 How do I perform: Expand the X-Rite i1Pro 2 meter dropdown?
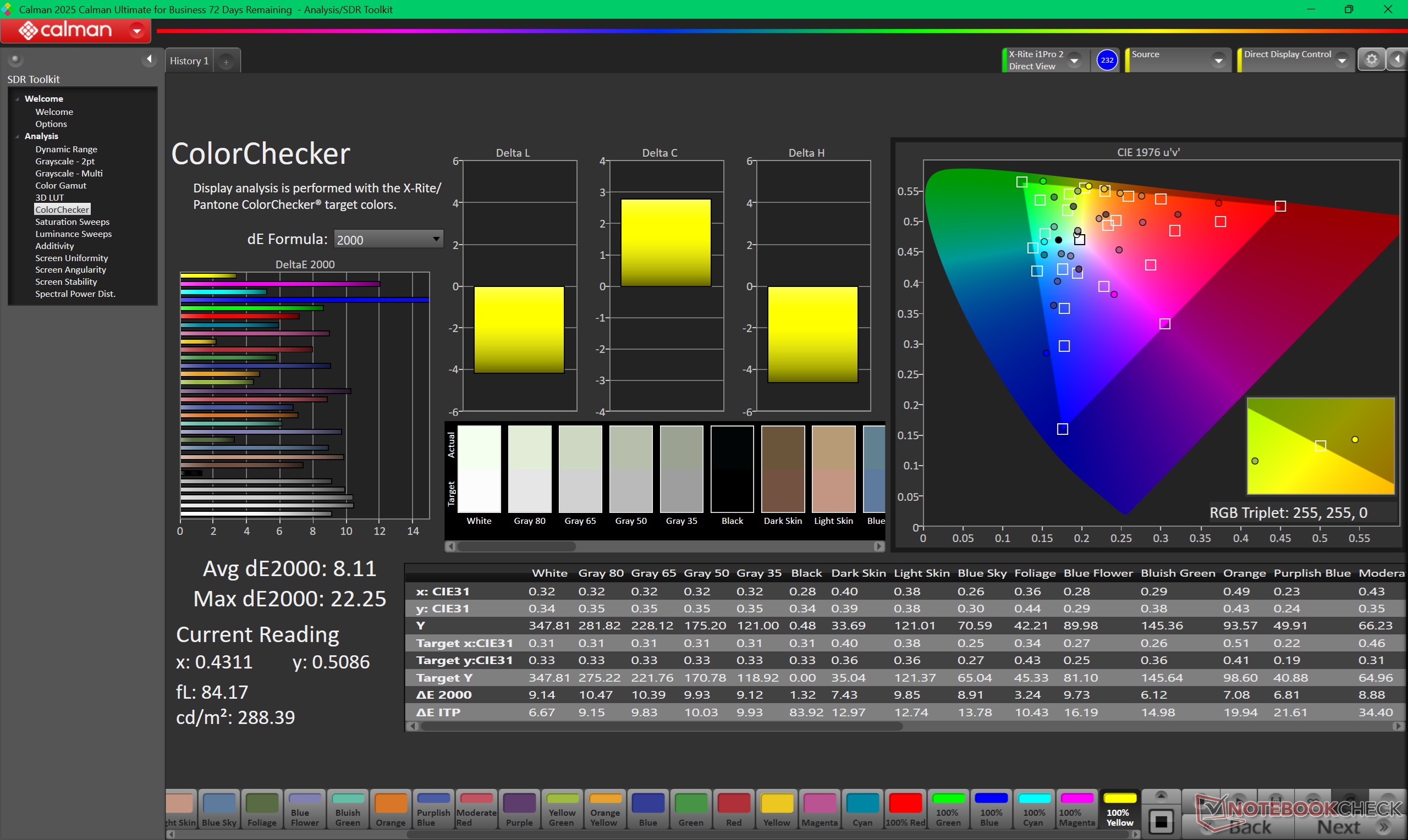(x=1075, y=60)
